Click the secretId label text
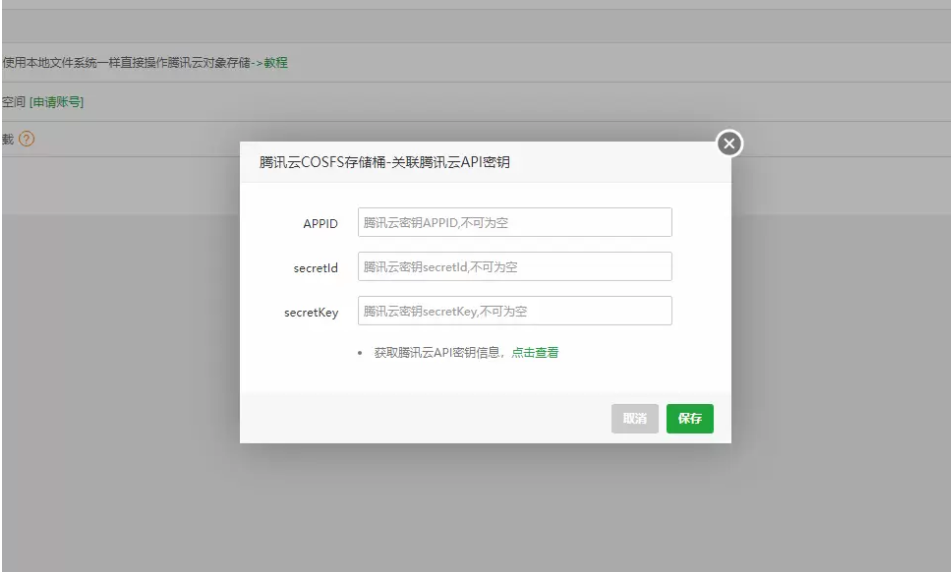 315,268
